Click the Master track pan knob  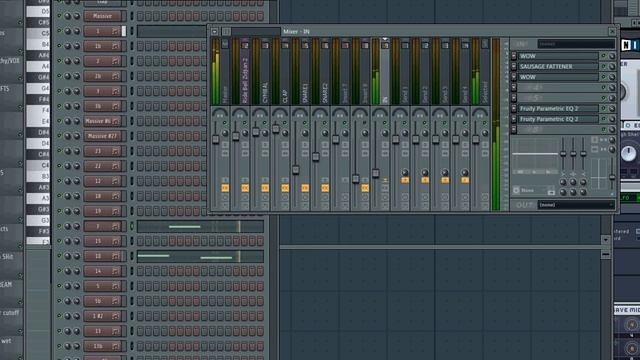[x=225, y=133]
